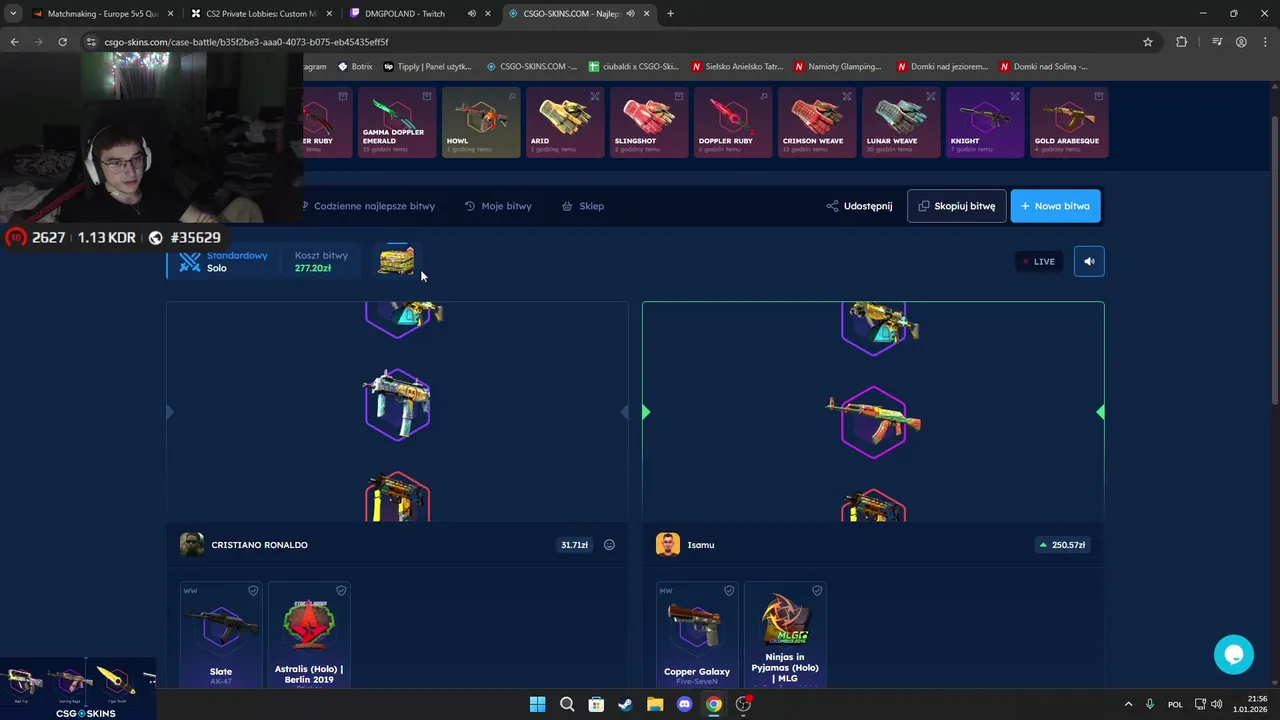
Task: Open File Explorer from the taskbar
Action: tap(655, 704)
